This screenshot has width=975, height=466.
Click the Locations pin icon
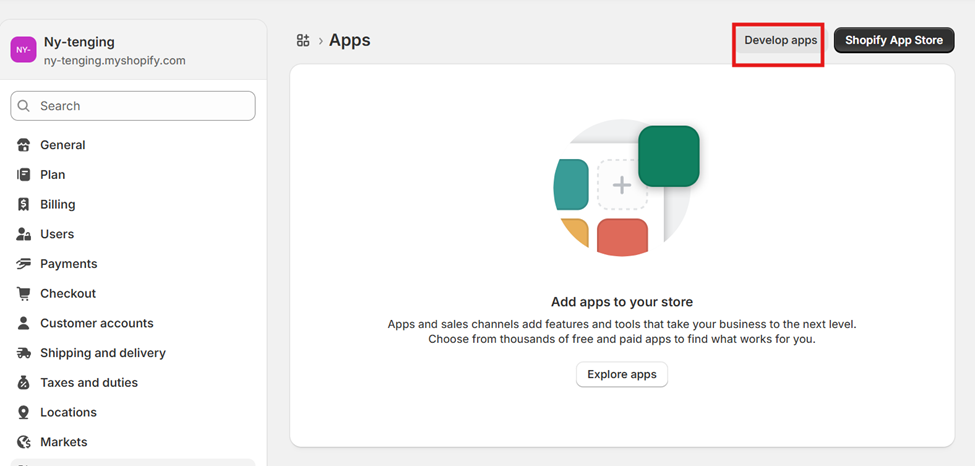click(x=24, y=412)
